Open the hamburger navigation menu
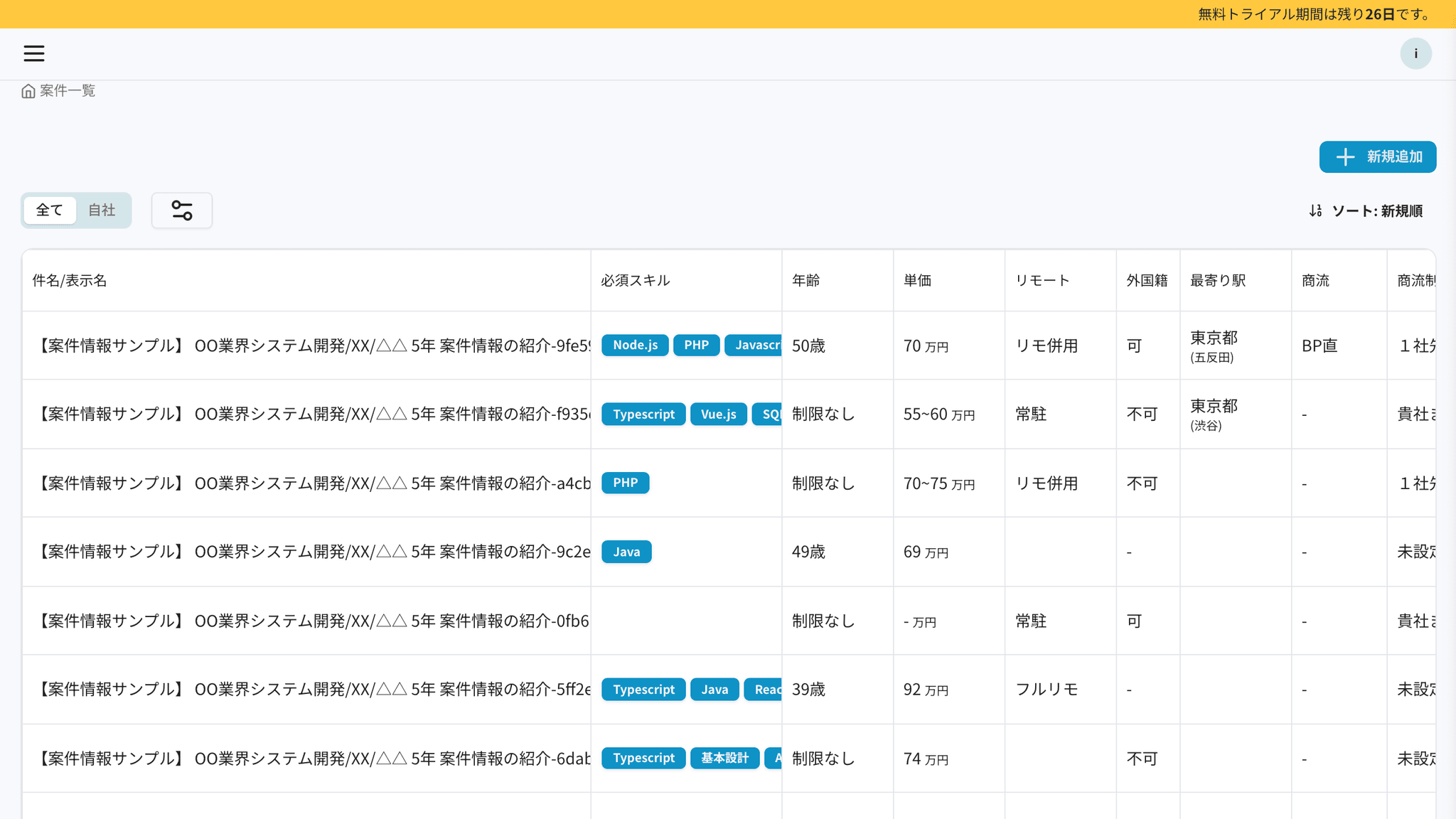This screenshot has width=1456, height=819. [x=33, y=53]
